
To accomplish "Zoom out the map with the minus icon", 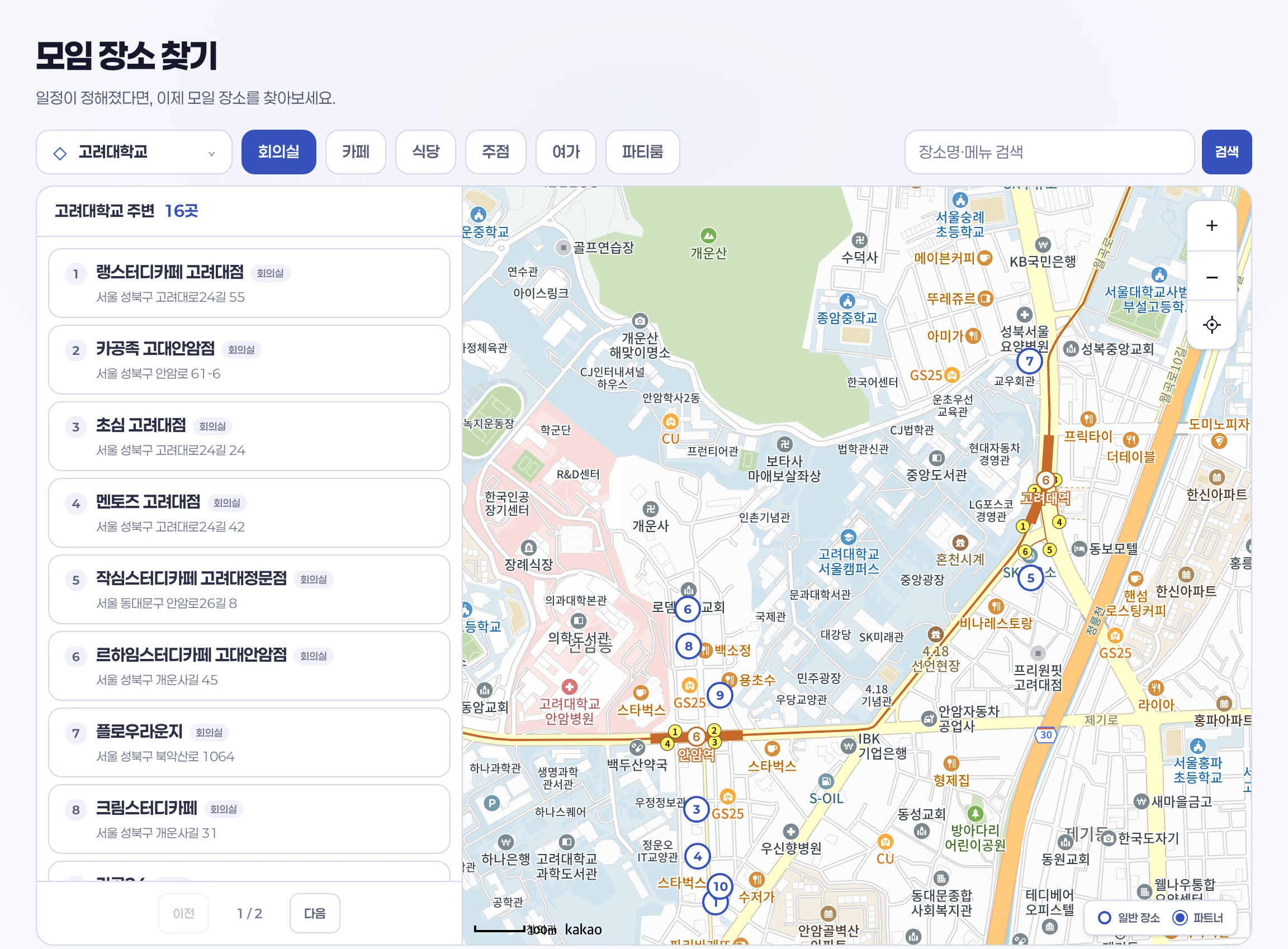I will coord(1211,277).
